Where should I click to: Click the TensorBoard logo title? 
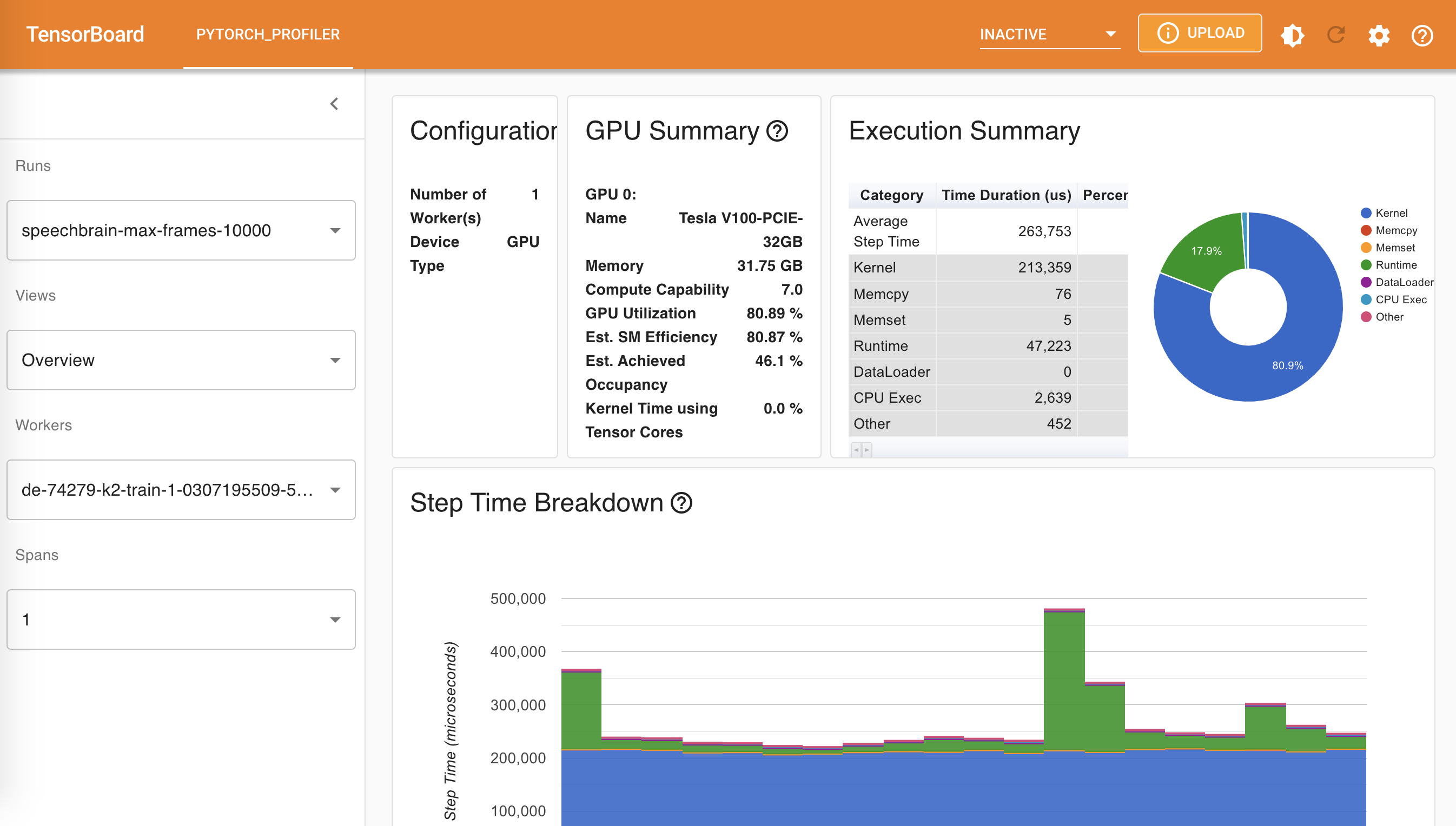click(x=85, y=34)
